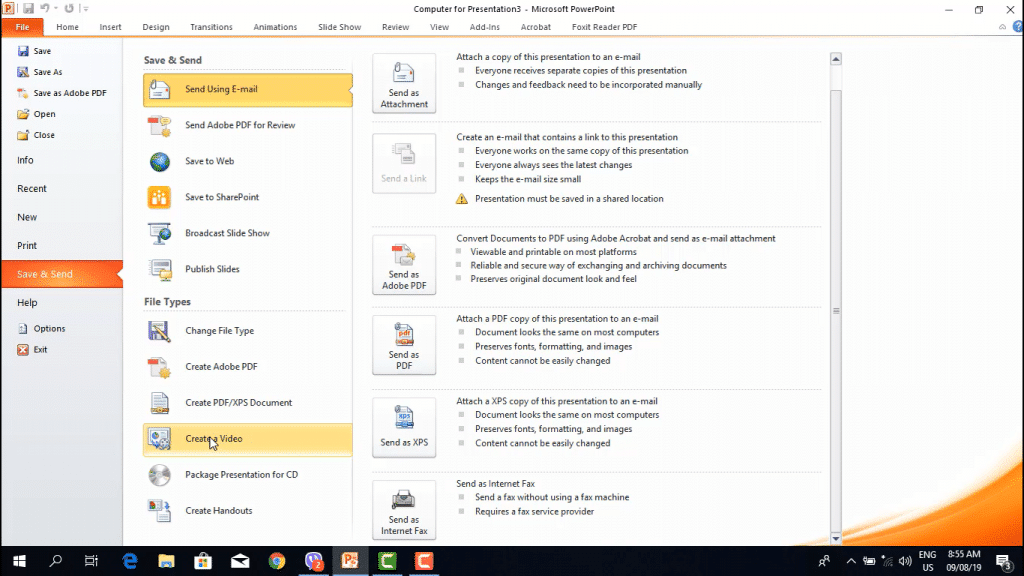1024x576 pixels.
Task: Click the minimize ribbon caret icon
Action: pyautogui.click(x=1002, y=27)
